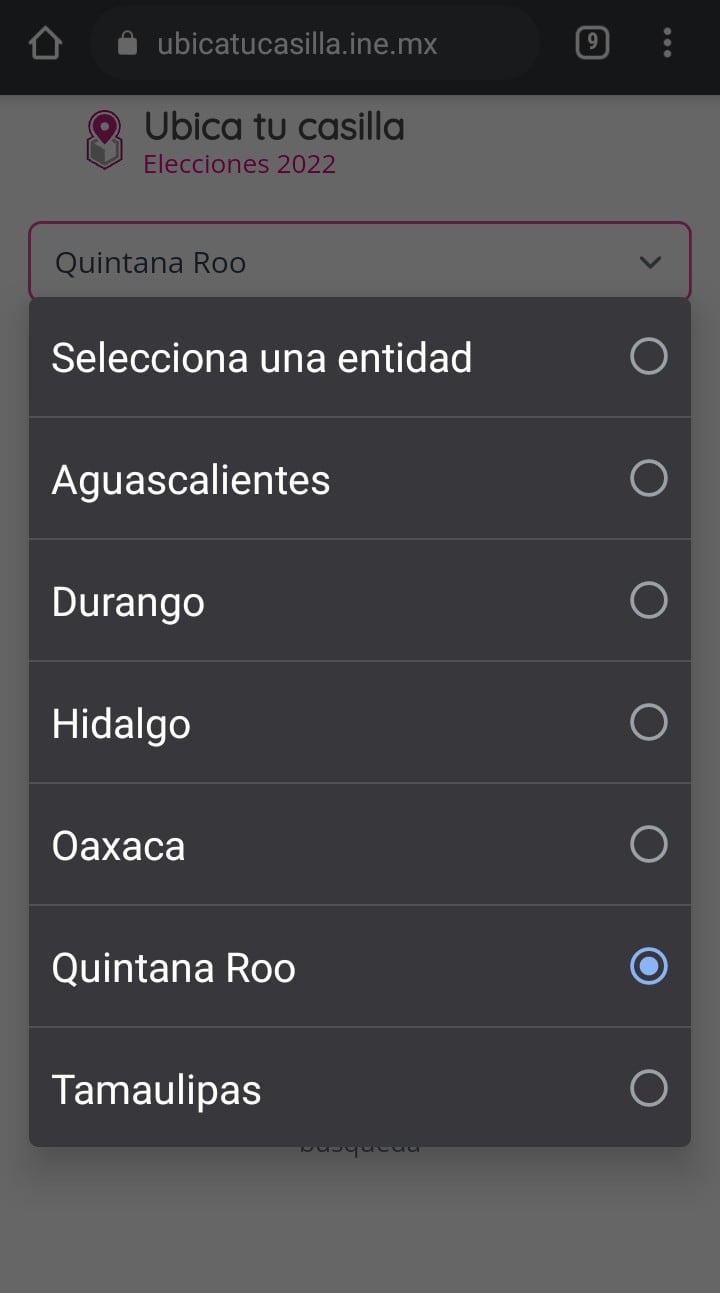720x1293 pixels.
Task: Open the tab switcher showing 9 tabs
Action: coord(592,43)
